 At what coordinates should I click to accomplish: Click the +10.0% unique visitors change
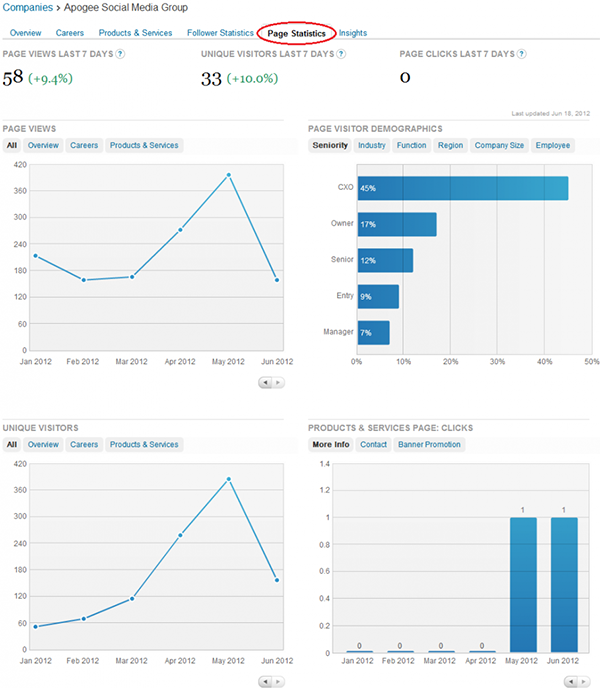click(x=252, y=79)
